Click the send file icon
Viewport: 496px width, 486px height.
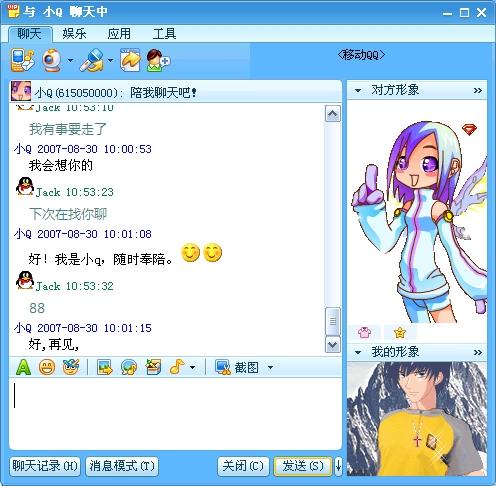pos(130,60)
